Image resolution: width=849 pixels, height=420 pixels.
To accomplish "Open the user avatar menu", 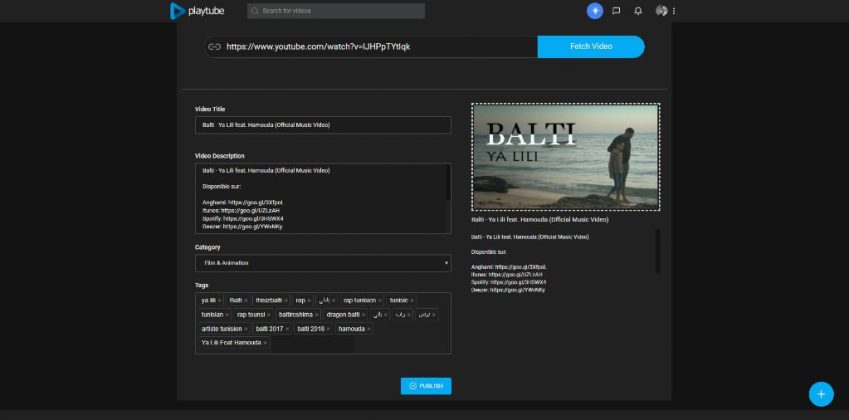I will tap(661, 11).
